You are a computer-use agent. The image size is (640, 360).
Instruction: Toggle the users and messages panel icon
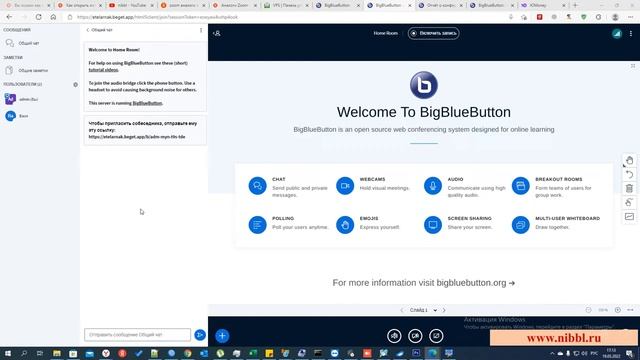[x=217, y=33]
